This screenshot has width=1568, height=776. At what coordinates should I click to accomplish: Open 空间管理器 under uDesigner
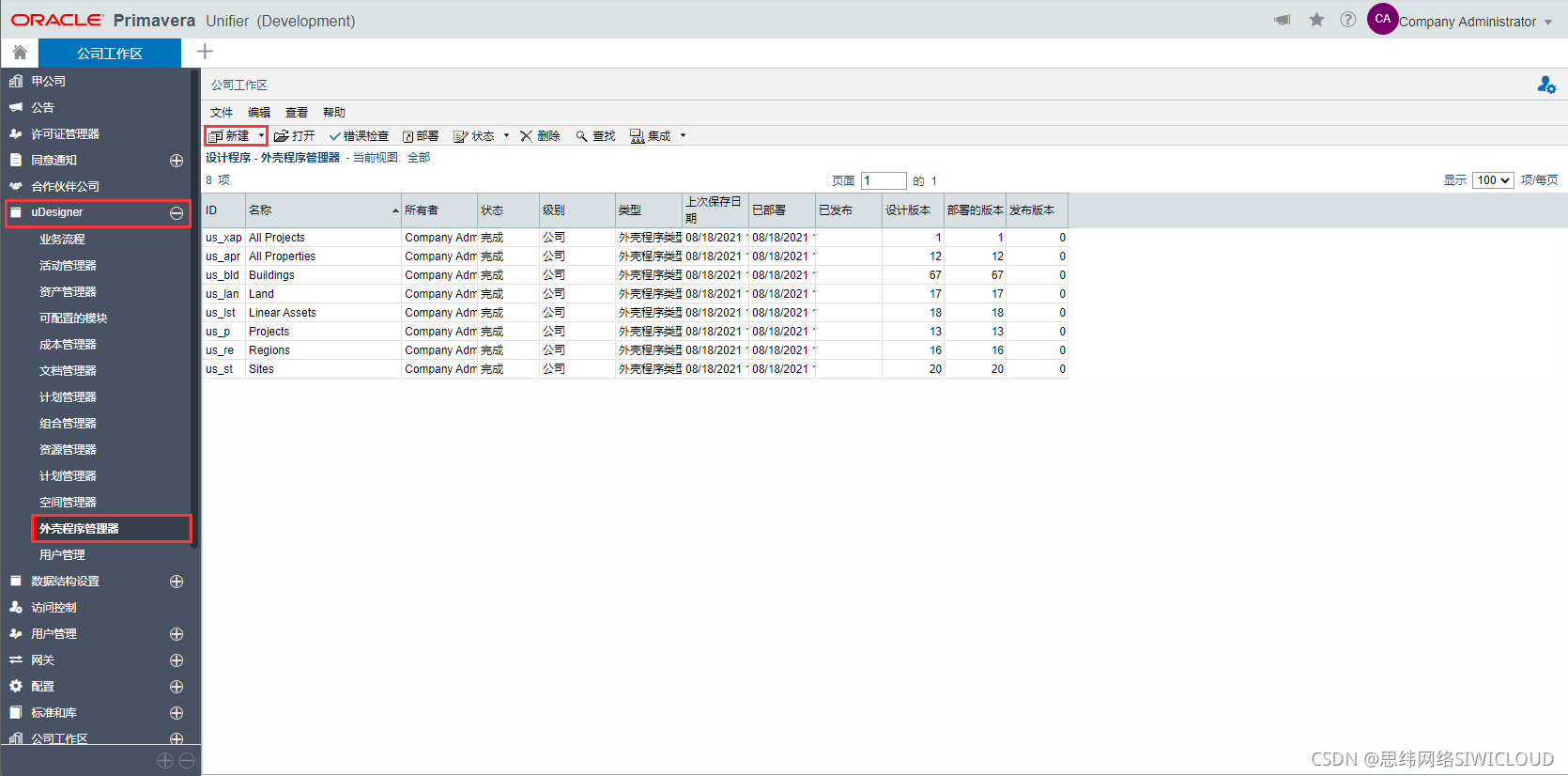68,503
